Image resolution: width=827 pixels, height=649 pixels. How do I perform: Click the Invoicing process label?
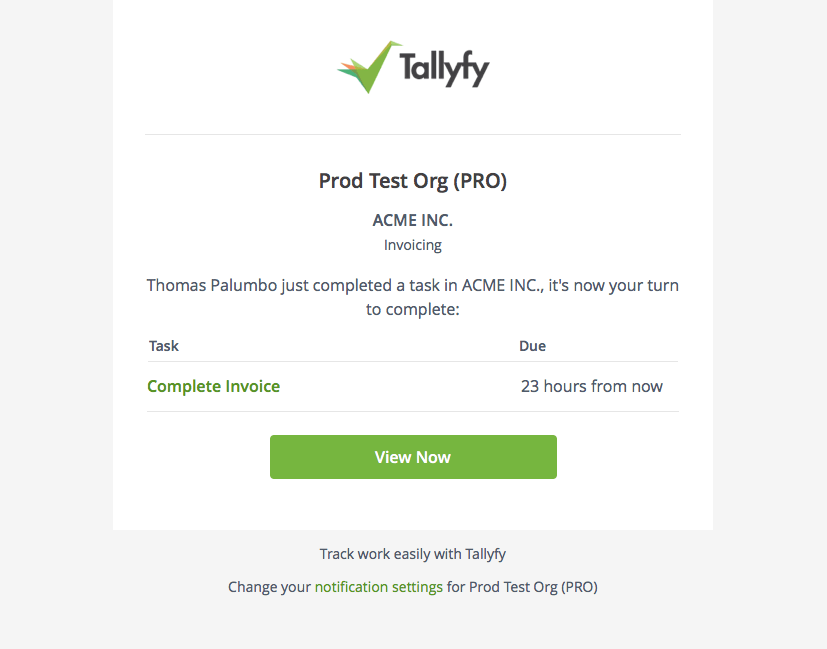(412, 245)
